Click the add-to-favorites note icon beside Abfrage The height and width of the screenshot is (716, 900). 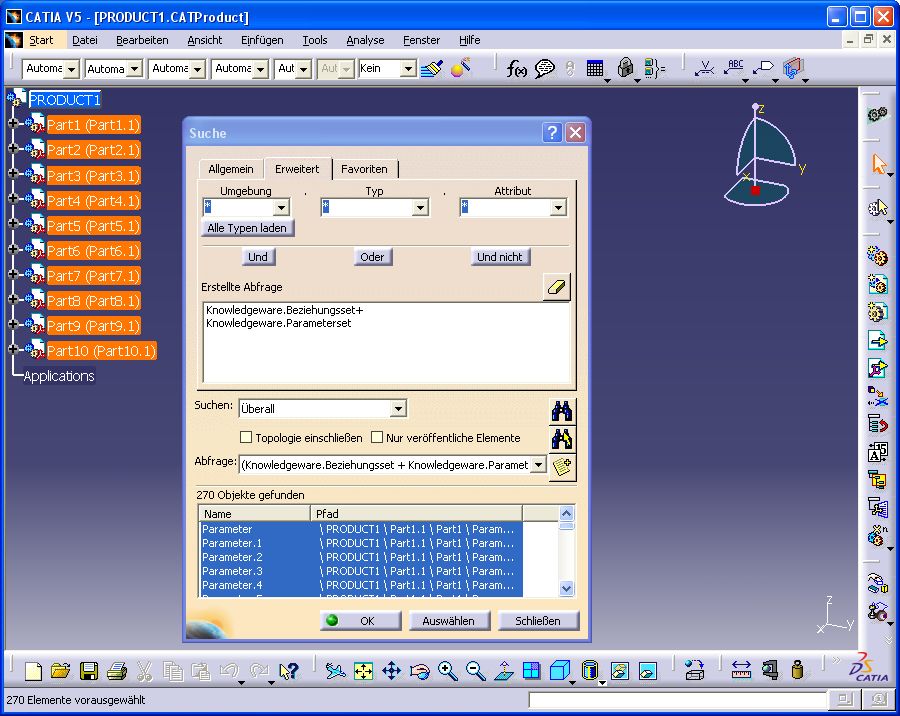click(x=562, y=466)
